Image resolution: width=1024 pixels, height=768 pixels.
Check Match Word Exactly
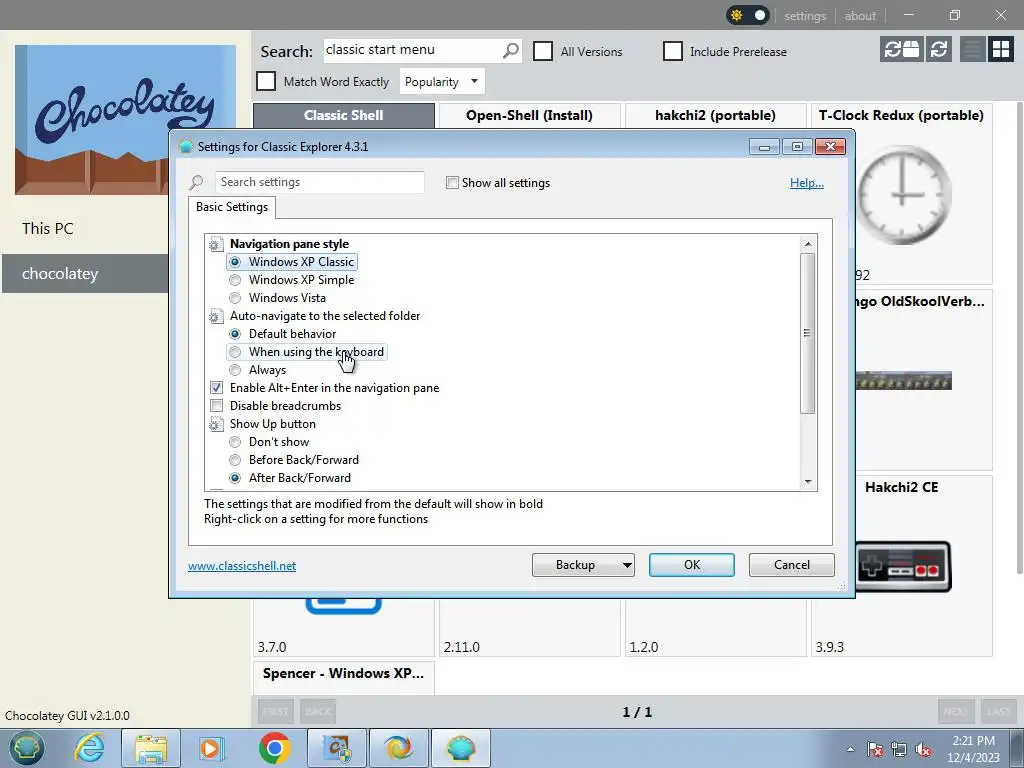(x=266, y=81)
